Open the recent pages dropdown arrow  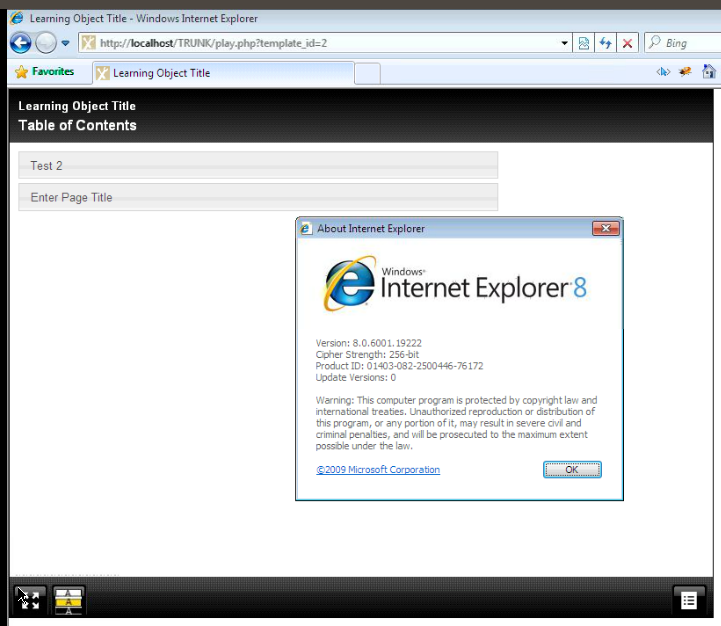pos(65,43)
